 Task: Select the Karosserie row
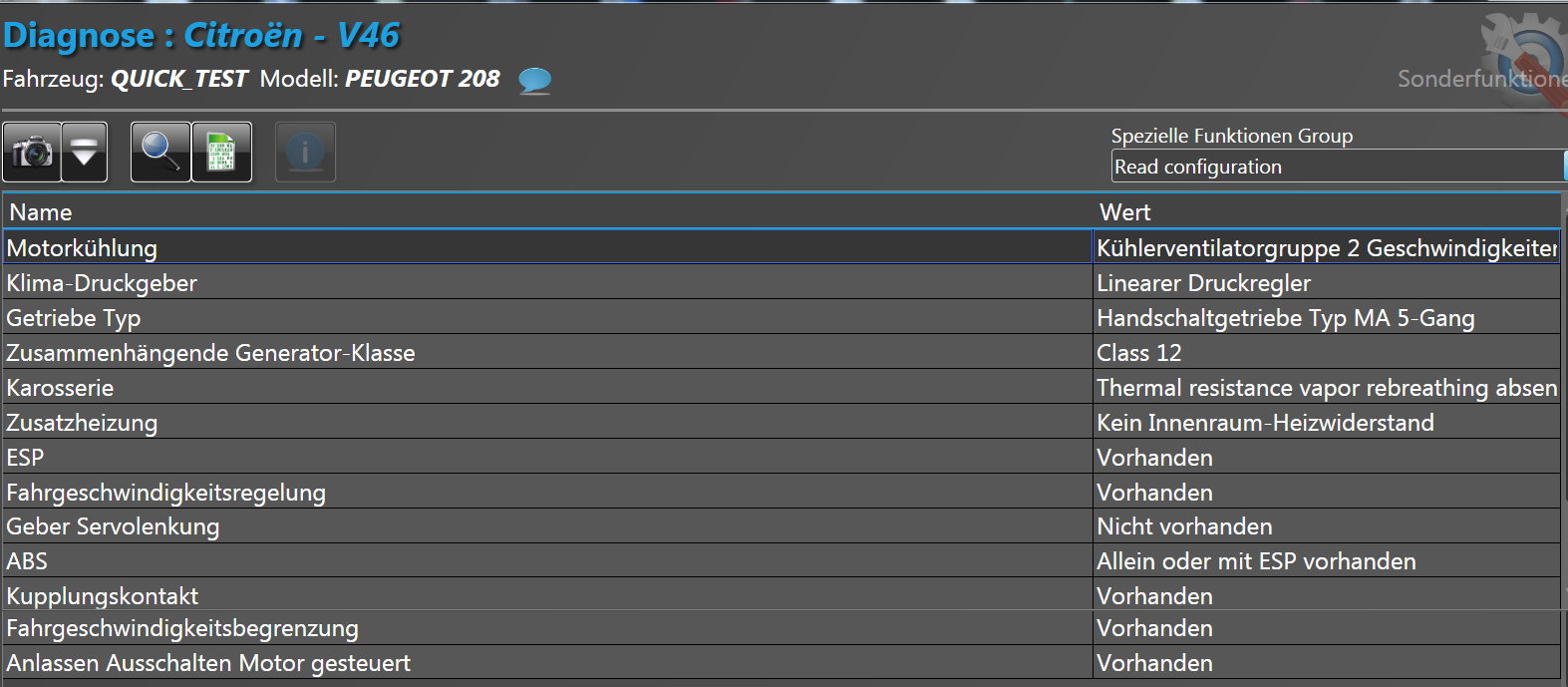tap(60, 388)
